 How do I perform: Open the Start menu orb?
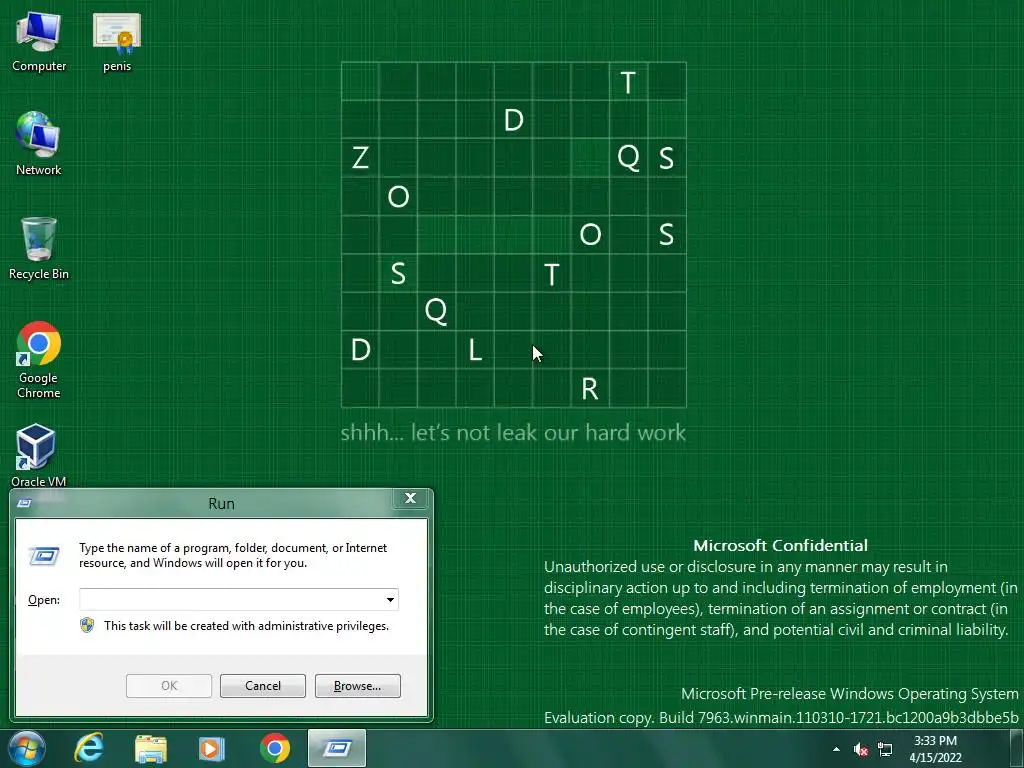27,748
